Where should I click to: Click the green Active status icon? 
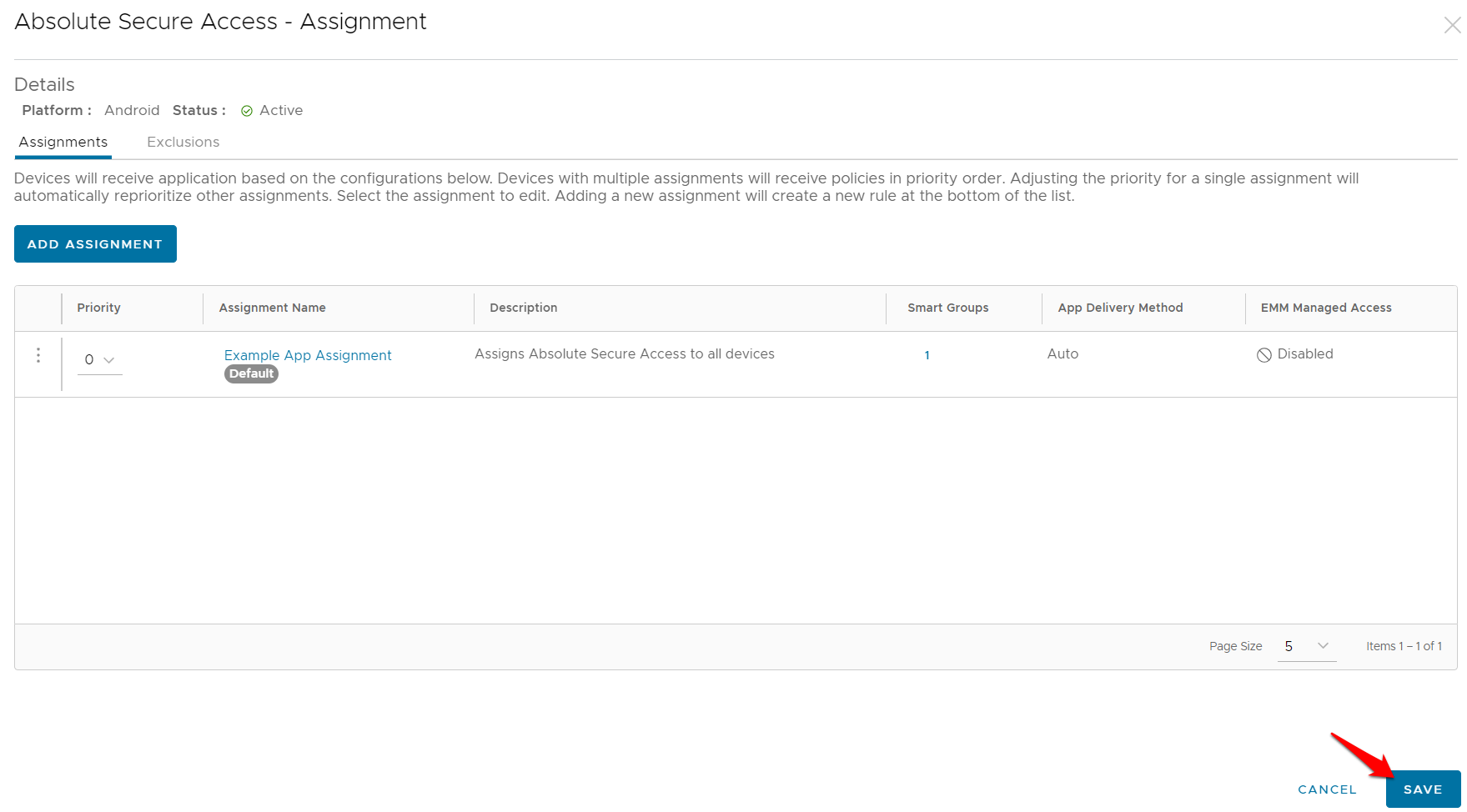(247, 111)
